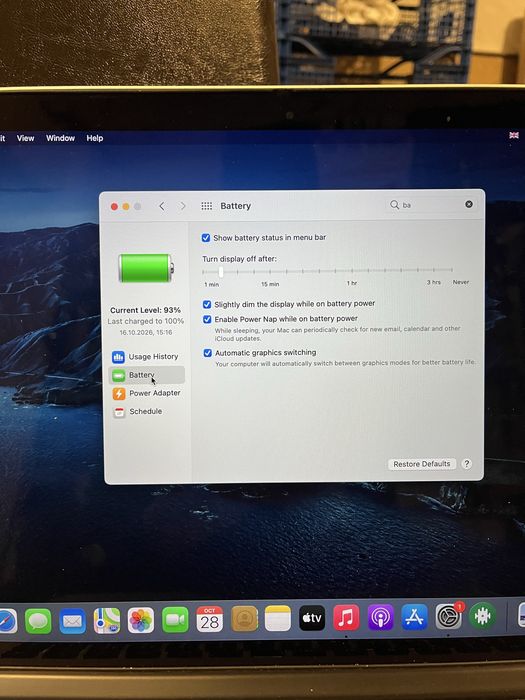Image resolution: width=525 pixels, height=700 pixels.
Task: Go forward with the right chevron
Action: [x=183, y=206]
